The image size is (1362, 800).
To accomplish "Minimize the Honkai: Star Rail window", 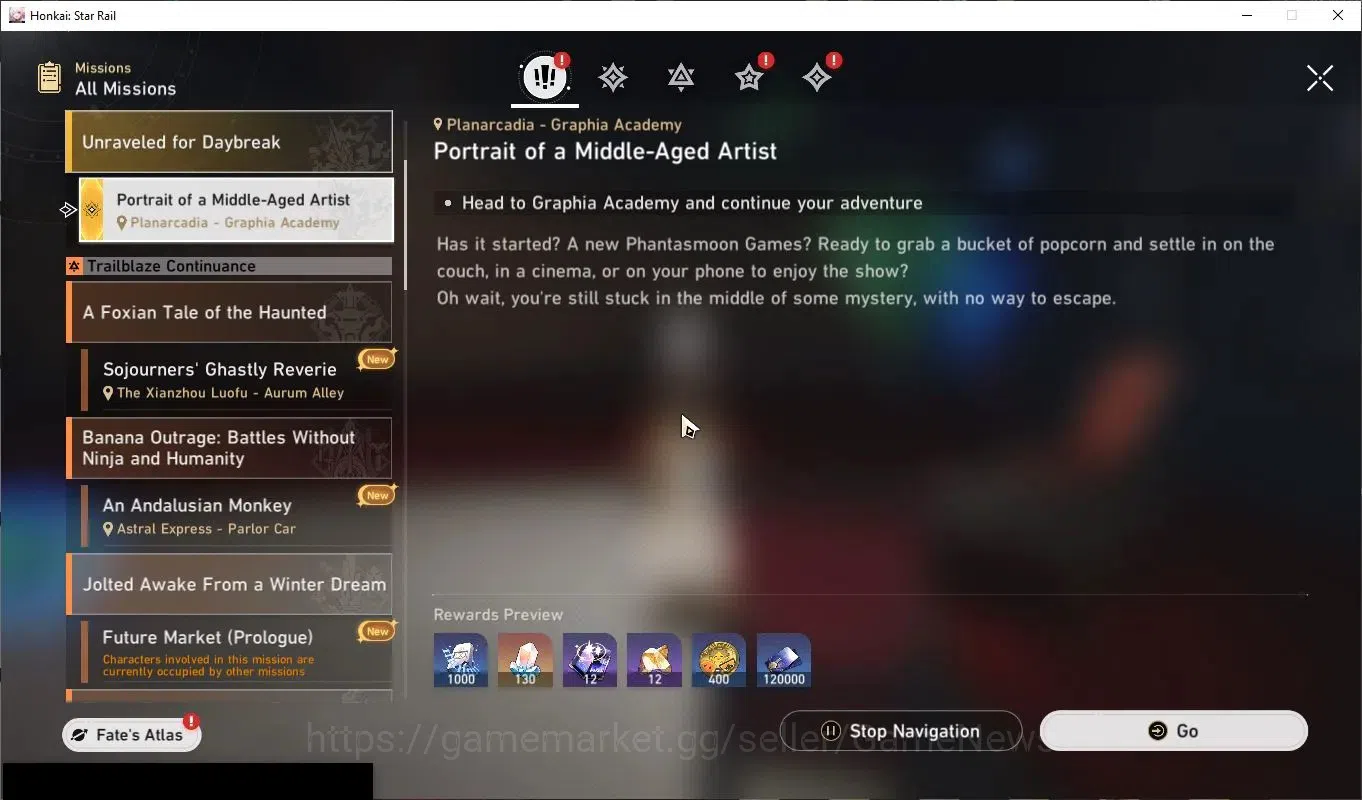I will pyautogui.click(x=1247, y=15).
